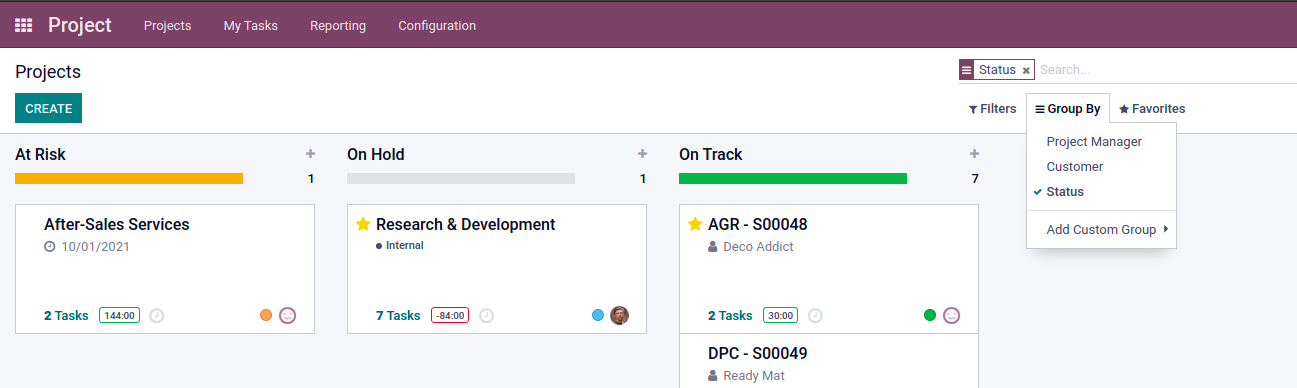
Task: Add a project with the At Risk plus icon
Action: 310,154
